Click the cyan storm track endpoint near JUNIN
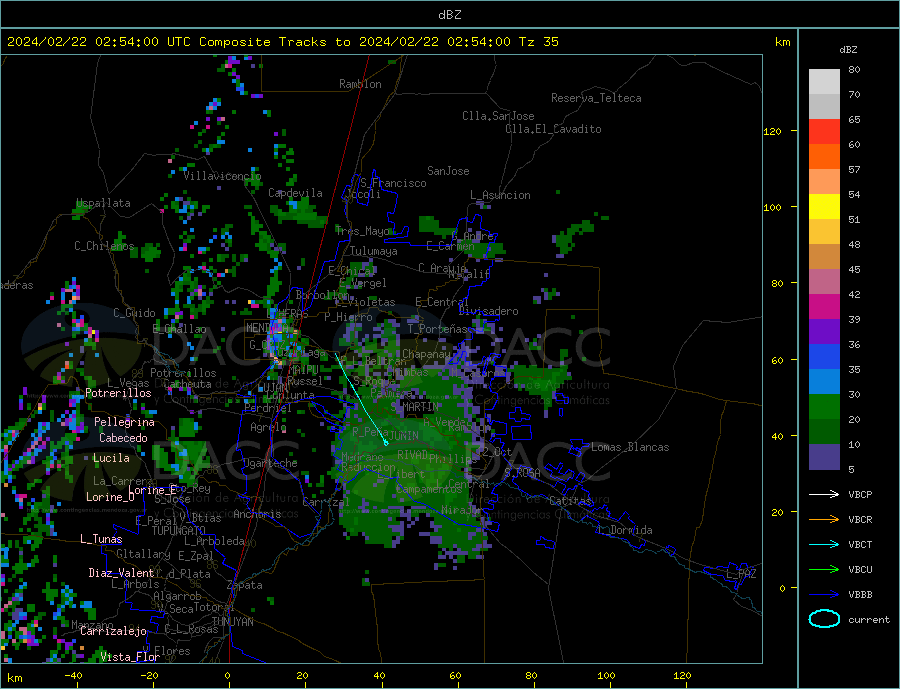Screen dimensions: 900x689 pos(386,443)
